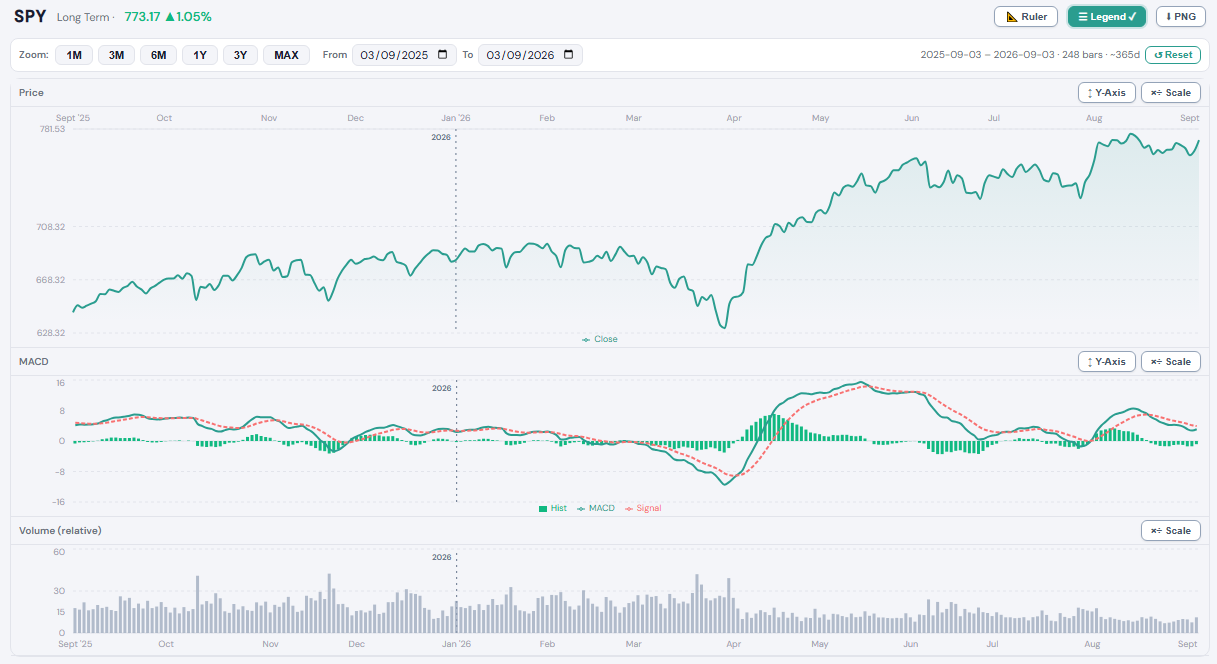Click the Long Term label
Viewport: 1217px width, 664px height.
pyautogui.click(x=83, y=17)
